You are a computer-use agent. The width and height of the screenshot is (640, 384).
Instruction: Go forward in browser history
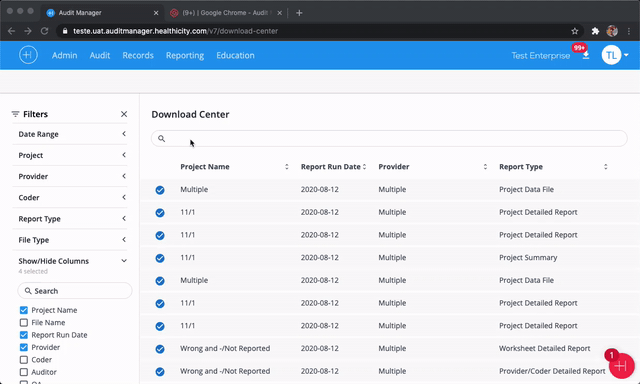click(28, 31)
